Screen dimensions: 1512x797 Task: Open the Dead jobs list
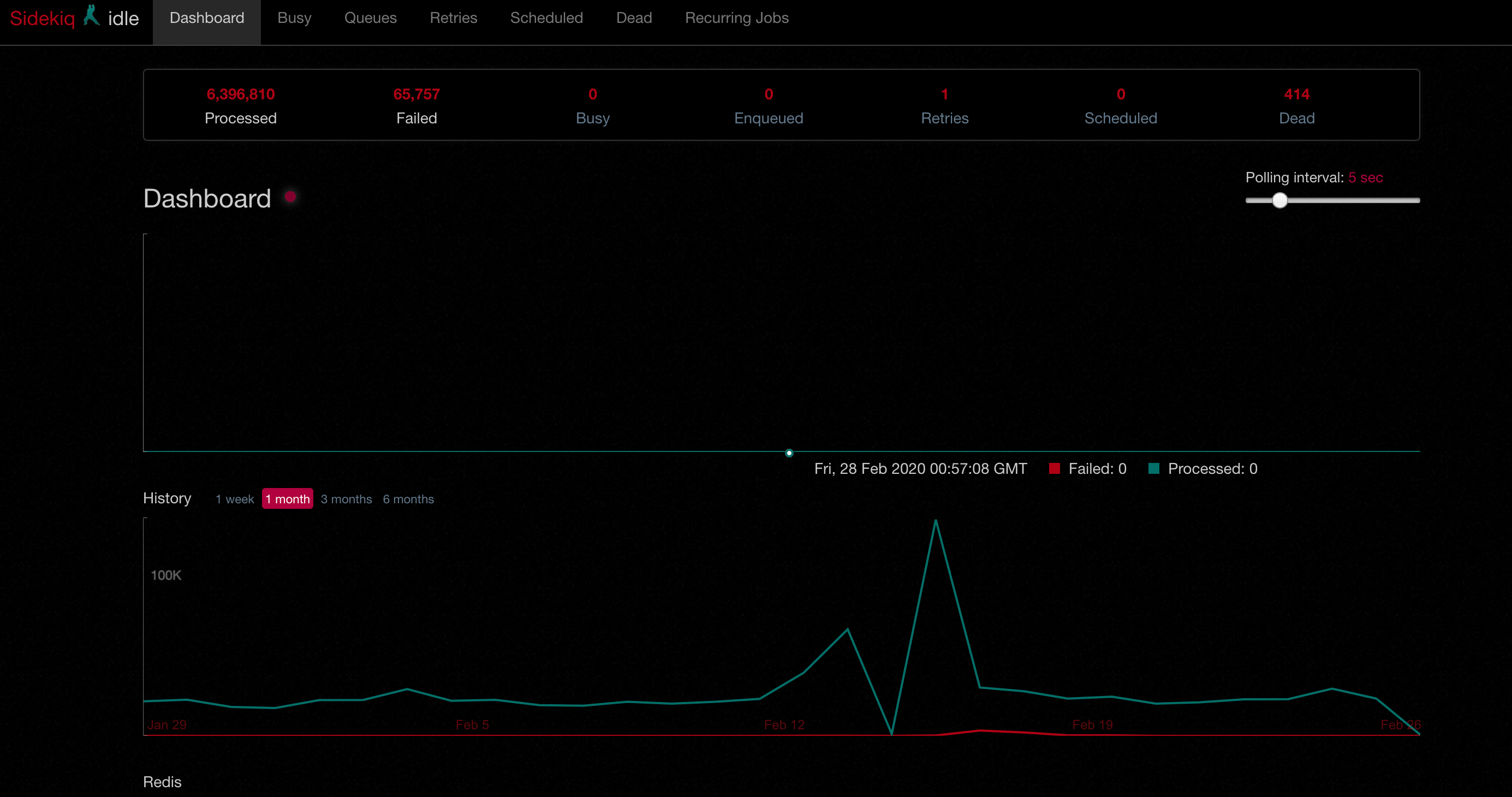[634, 17]
